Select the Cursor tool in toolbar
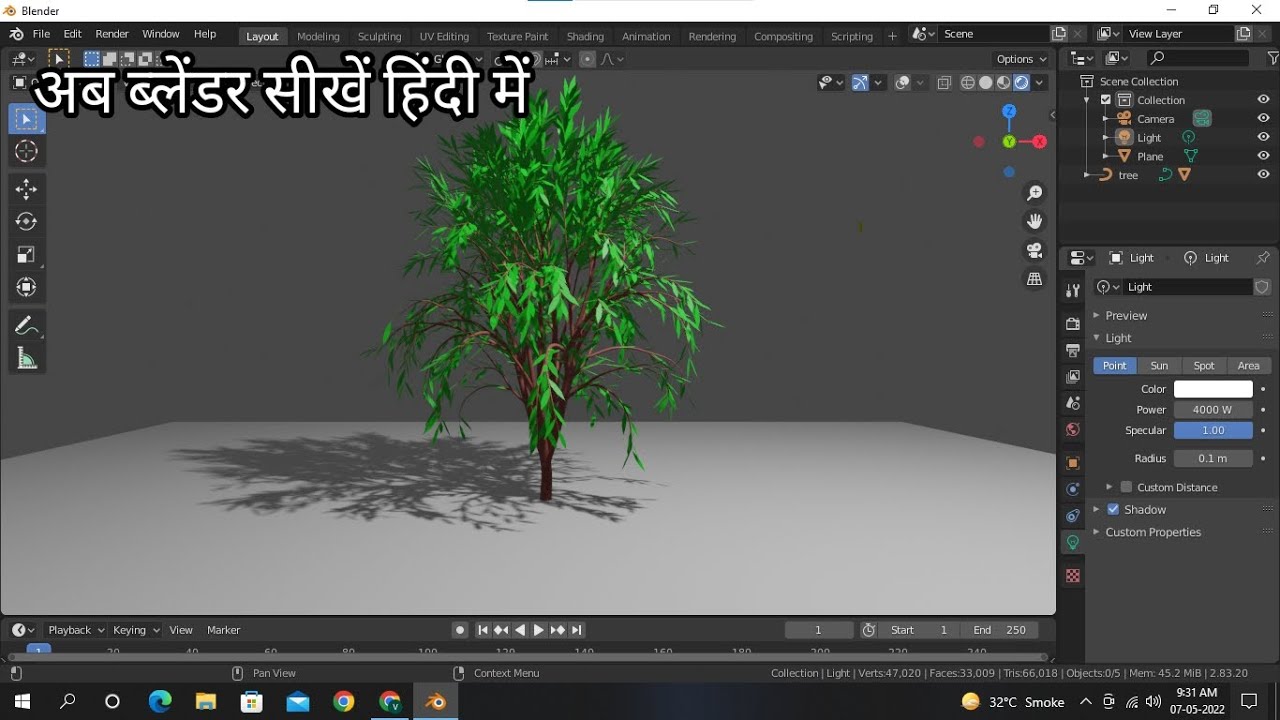This screenshot has height=720, width=1280. click(27, 152)
